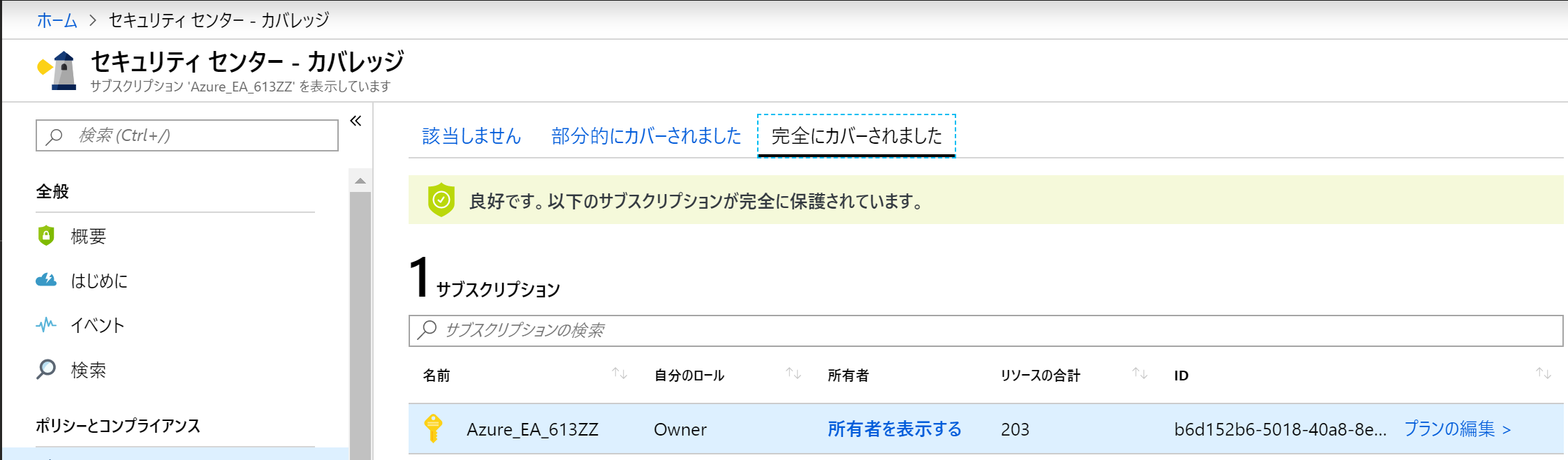Click the left menu scrollbar up arrow

[x=360, y=181]
